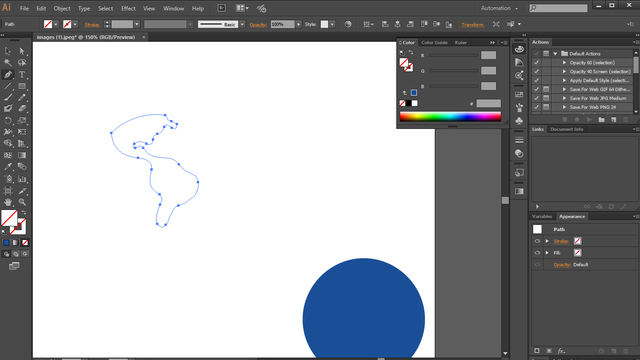Click the black swatch in Color panel

point(409,103)
